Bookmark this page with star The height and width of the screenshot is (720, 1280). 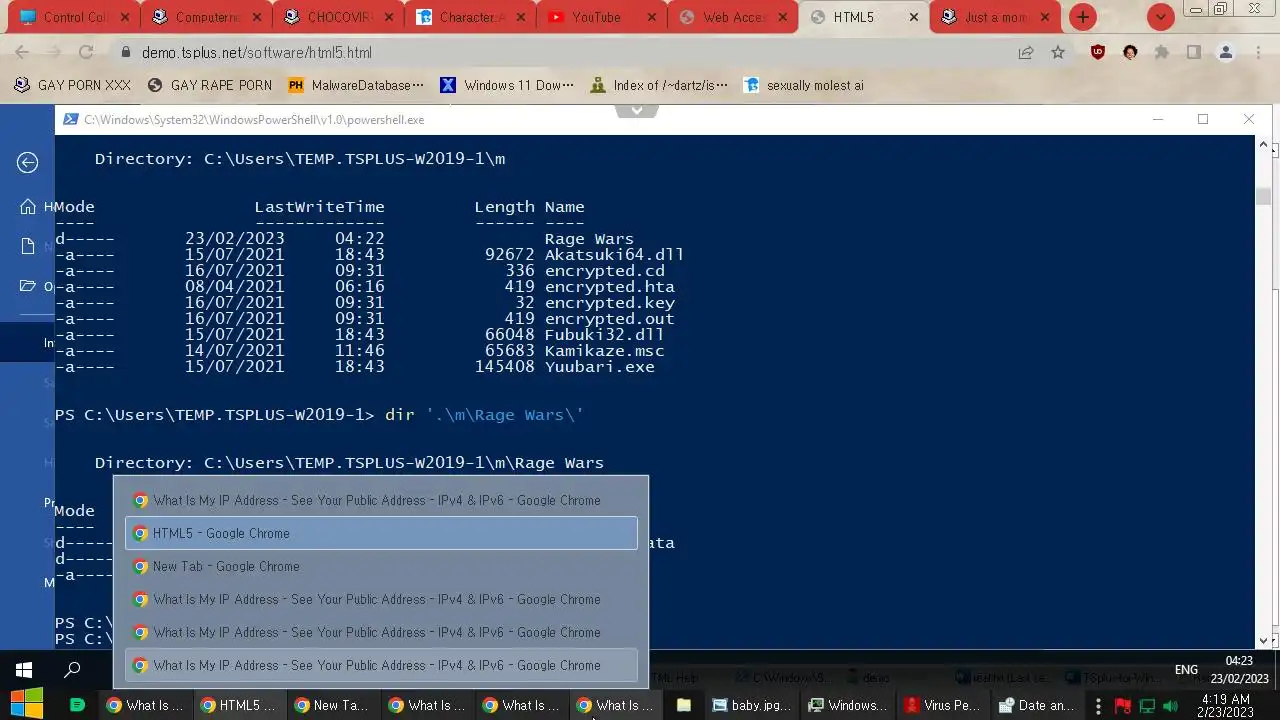pyautogui.click(x=1058, y=52)
